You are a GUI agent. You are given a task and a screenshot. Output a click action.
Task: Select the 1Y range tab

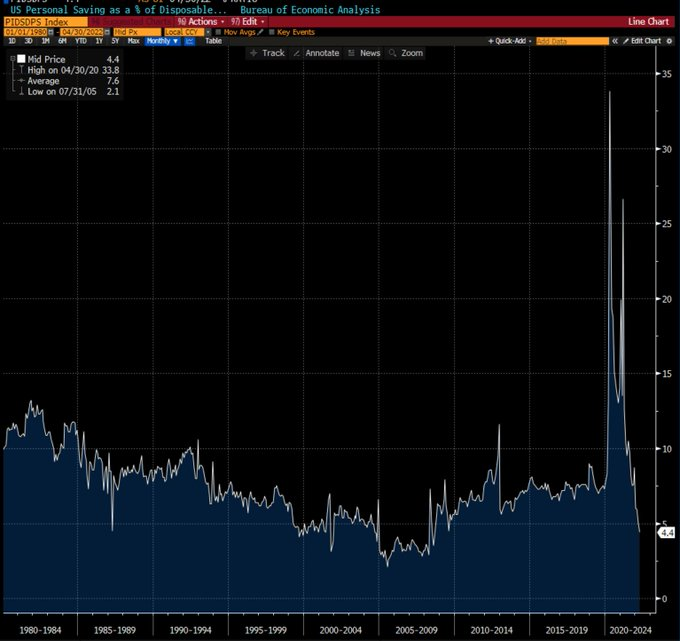99,41
